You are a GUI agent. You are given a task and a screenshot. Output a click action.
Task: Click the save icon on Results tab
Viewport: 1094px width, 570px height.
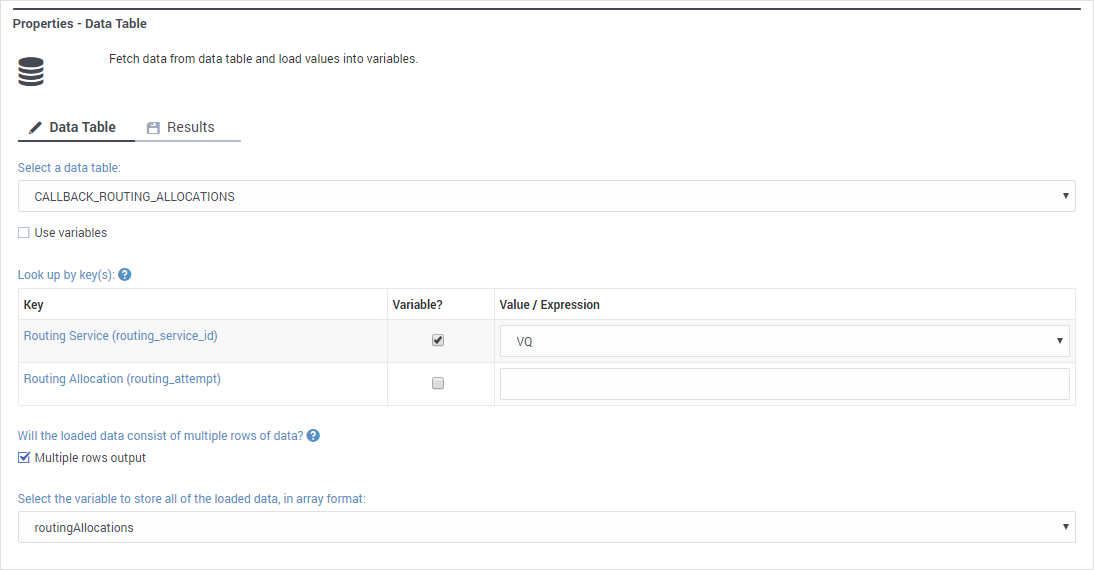[153, 128]
